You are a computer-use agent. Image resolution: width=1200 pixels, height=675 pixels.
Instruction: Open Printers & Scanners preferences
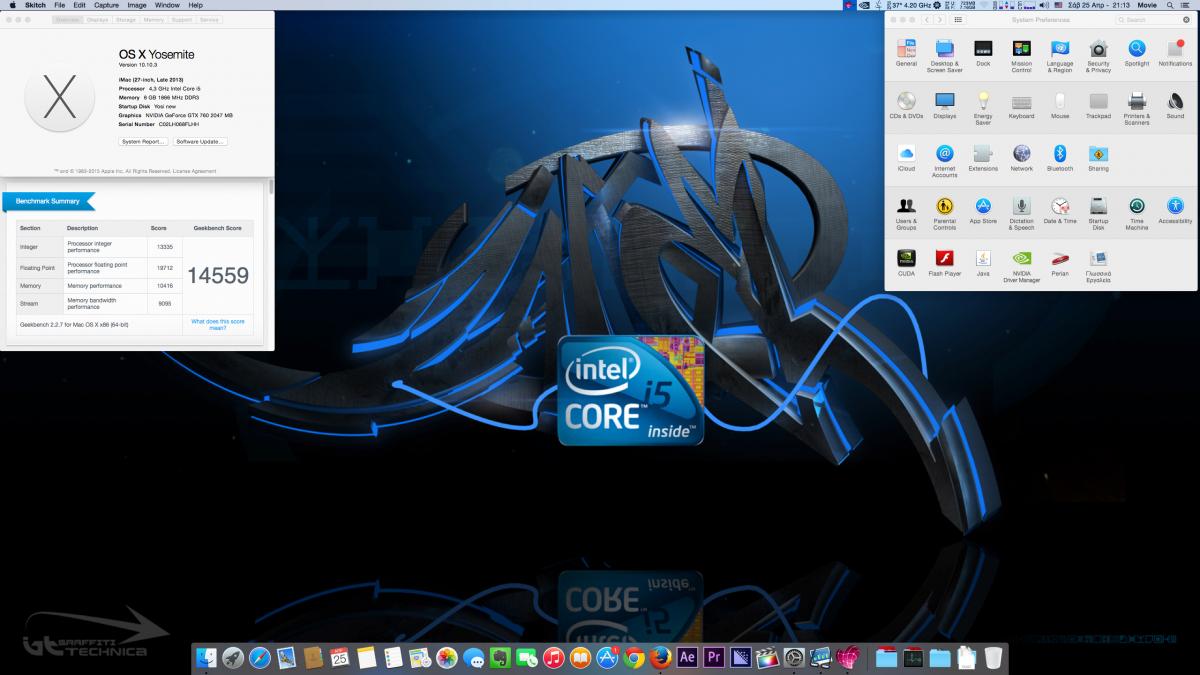point(1137,108)
